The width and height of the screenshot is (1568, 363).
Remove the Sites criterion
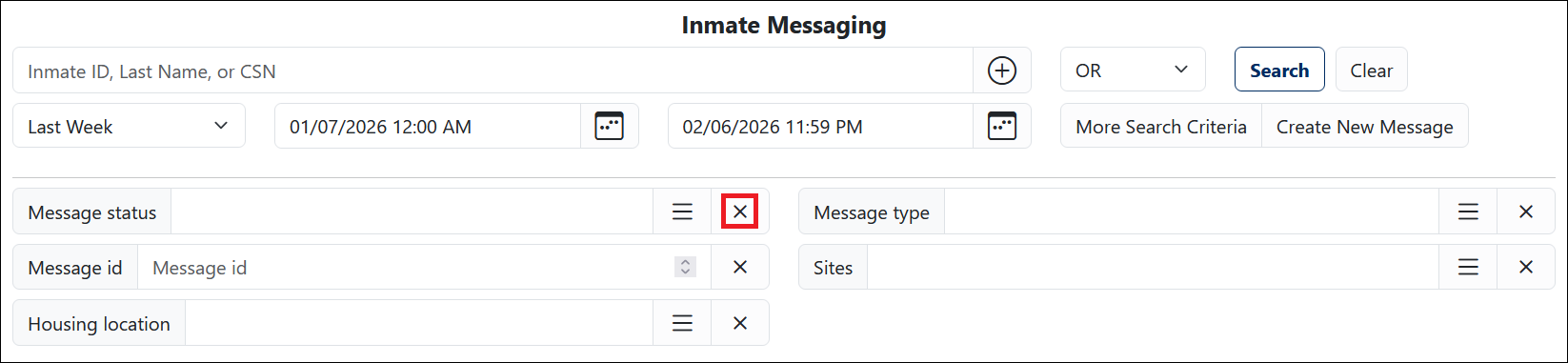(1526, 267)
